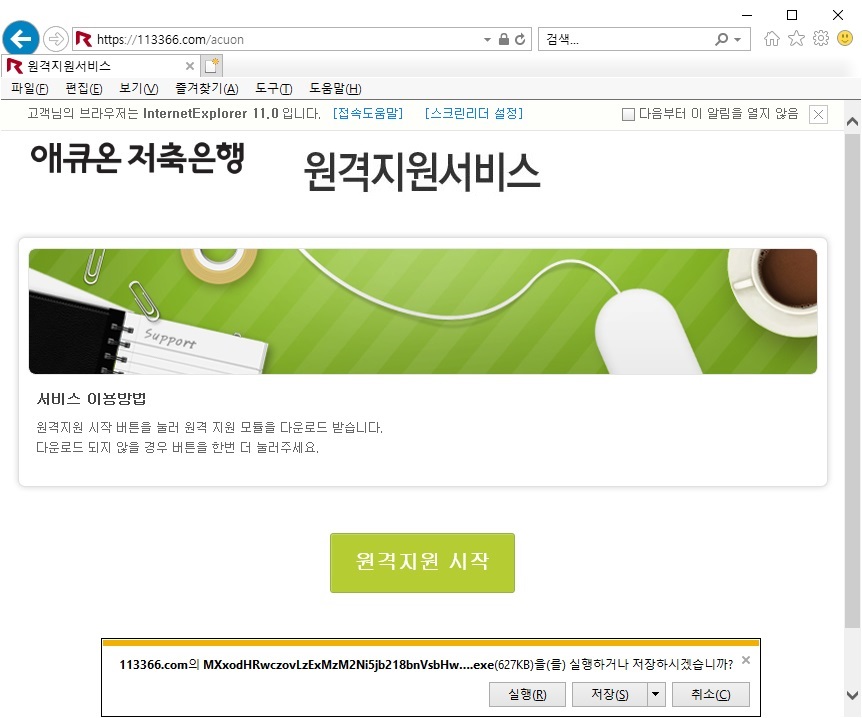Click the red R site icon in address bar

(84, 39)
